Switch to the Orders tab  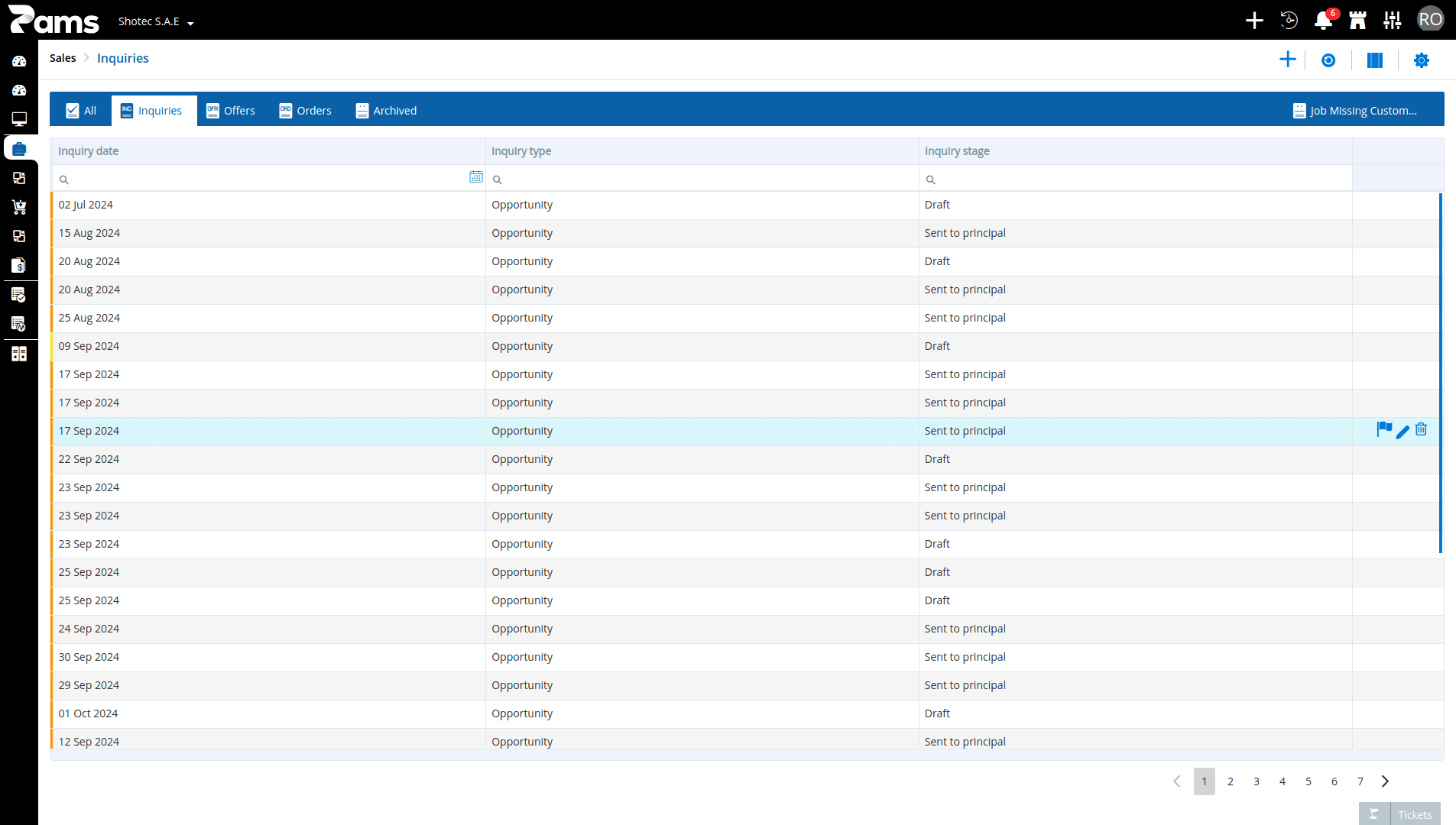click(306, 111)
